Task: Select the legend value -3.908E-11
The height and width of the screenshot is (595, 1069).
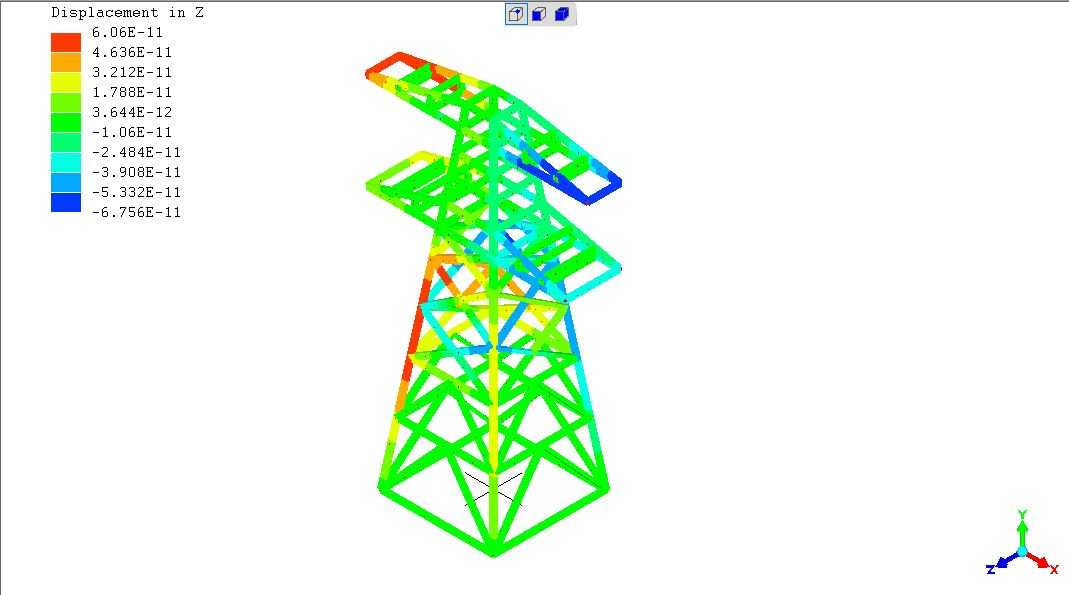Action: 136,172
